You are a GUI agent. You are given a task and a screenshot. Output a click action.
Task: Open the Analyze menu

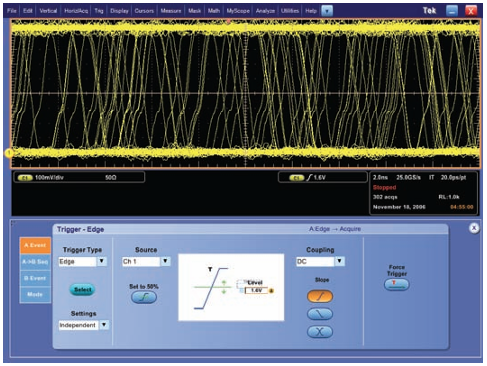click(x=265, y=11)
